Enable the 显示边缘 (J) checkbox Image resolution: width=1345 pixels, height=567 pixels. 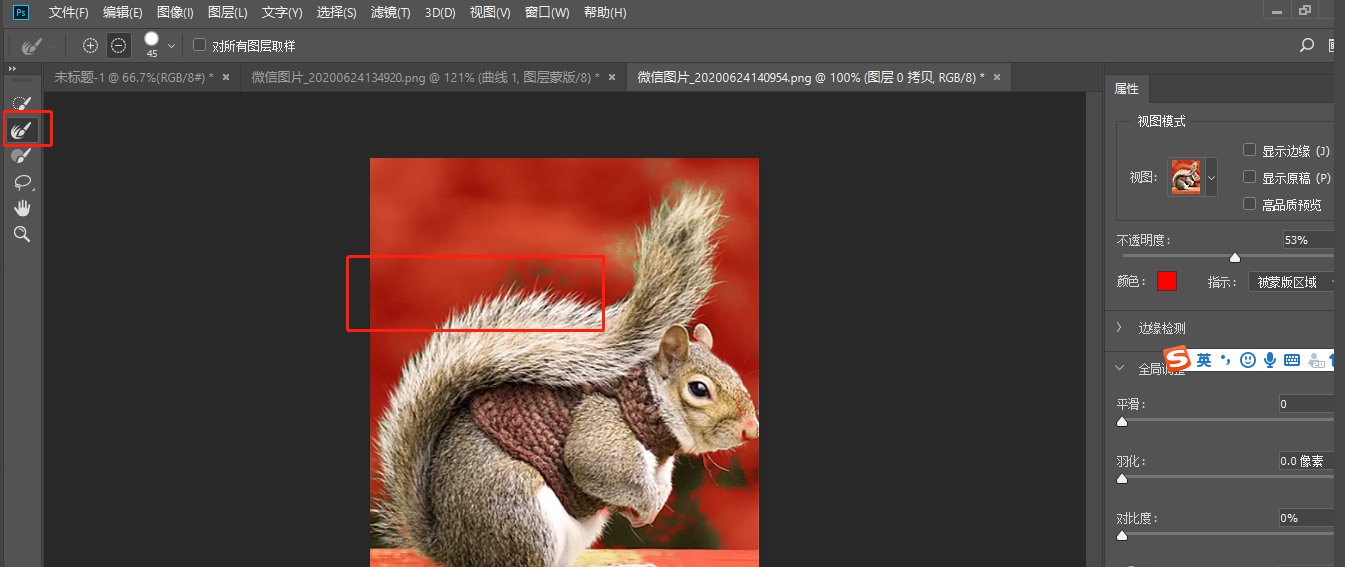pyautogui.click(x=1249, y=150)
